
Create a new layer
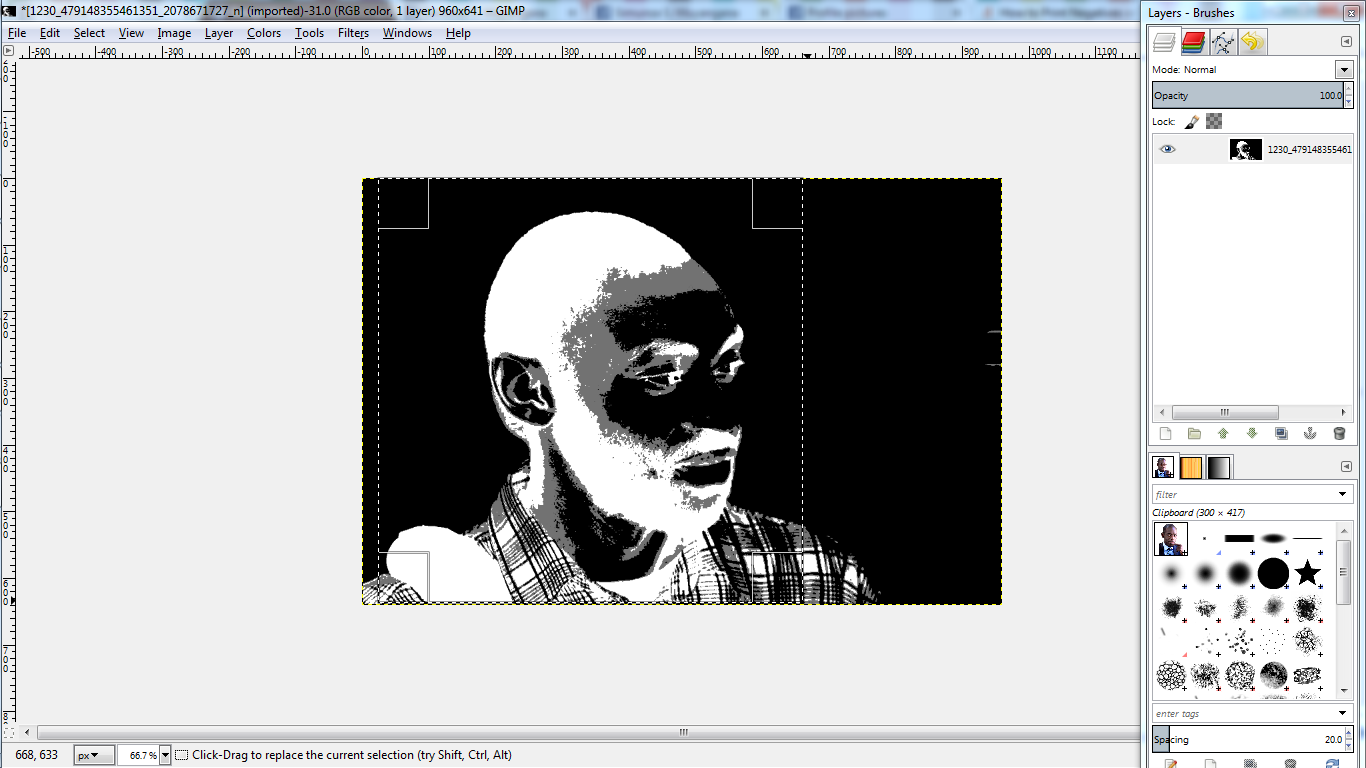coord(1165,433)
